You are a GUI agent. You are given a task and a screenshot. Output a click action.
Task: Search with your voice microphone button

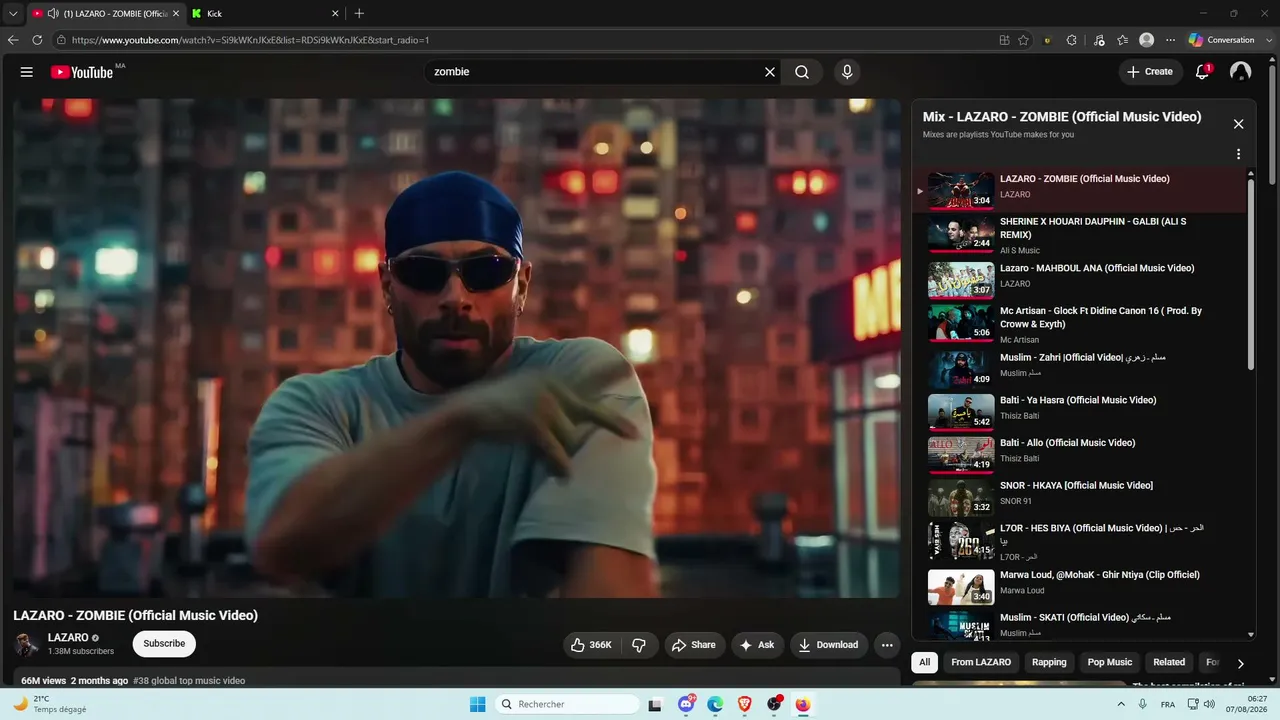(x=847, y=72)
